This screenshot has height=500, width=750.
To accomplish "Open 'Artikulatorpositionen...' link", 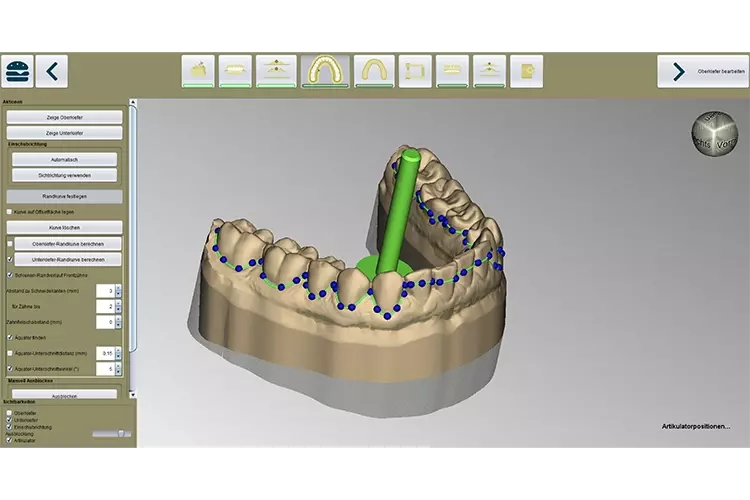I will 695,426.
